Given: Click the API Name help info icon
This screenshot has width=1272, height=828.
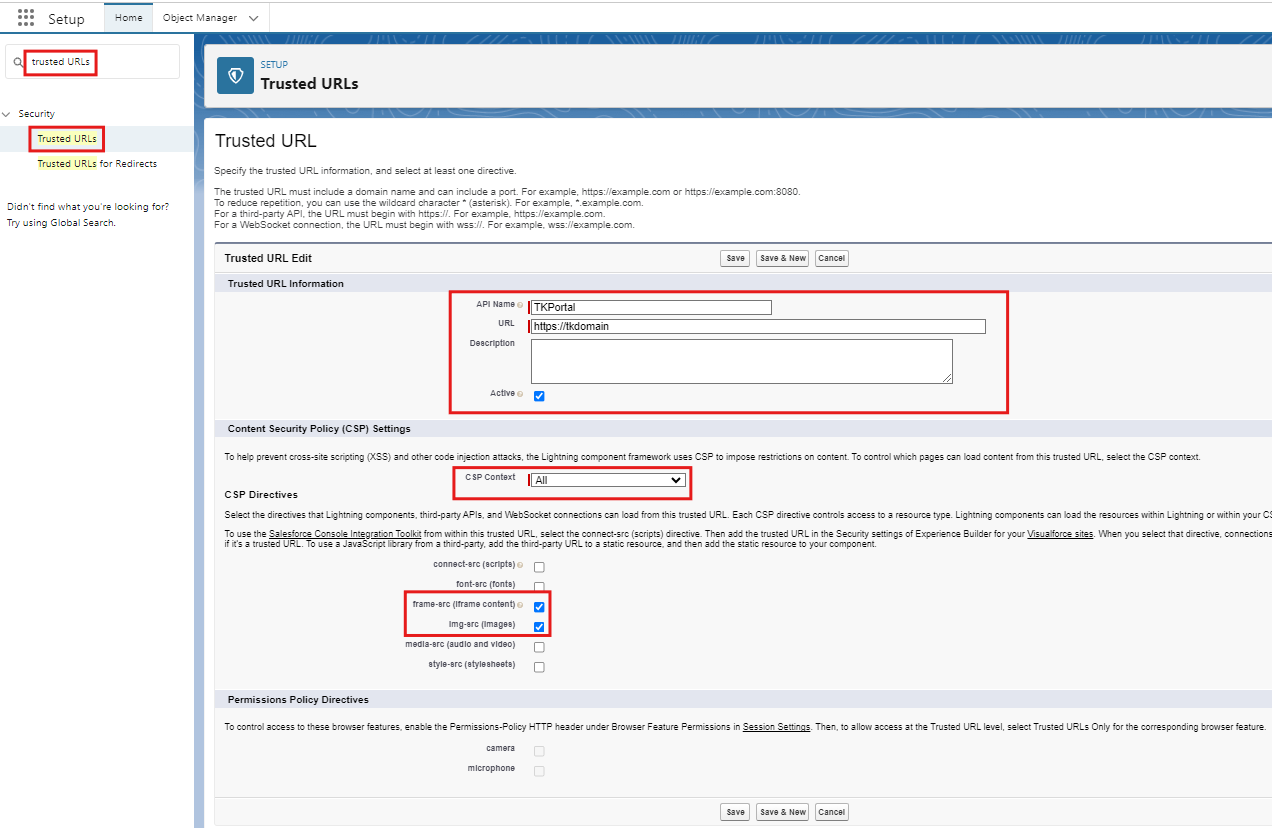Looking at the screenshot, I should (520, 304).
